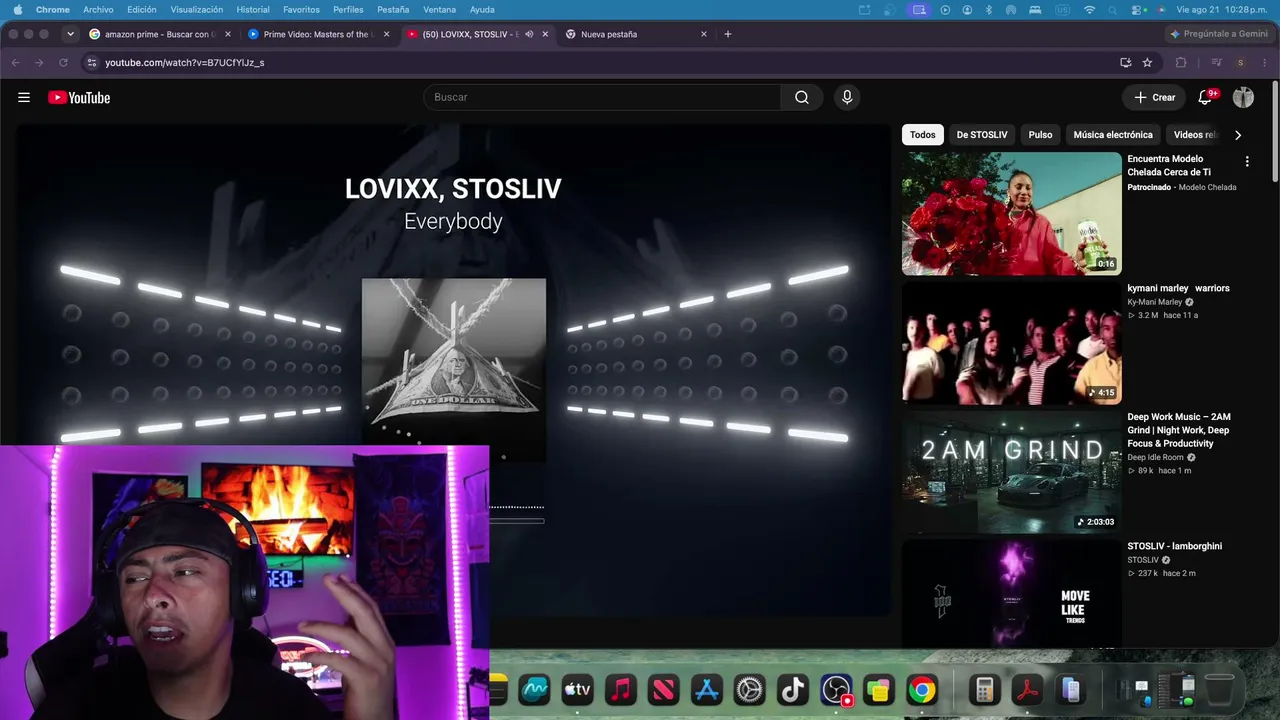Mute the LOVIXX tab audio icon
1280x720 pixels.
coord(529,34)
